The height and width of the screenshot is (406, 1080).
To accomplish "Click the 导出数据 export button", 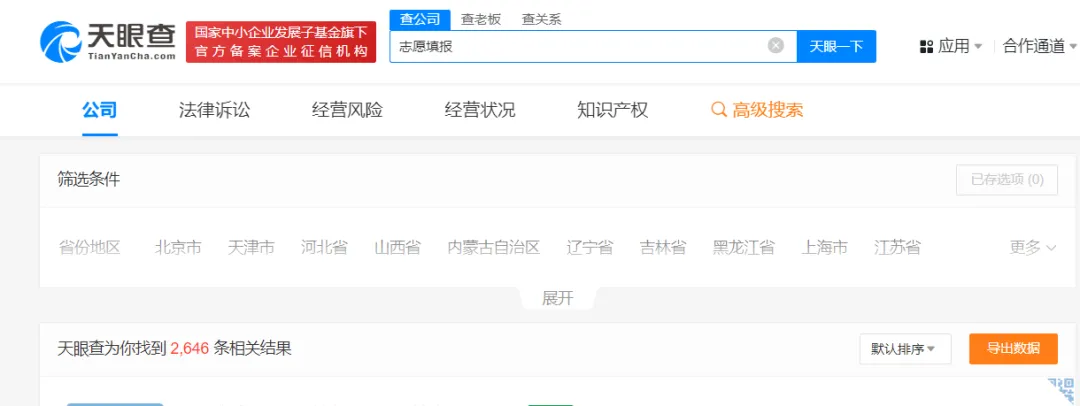I will (x=1013, y=349).
